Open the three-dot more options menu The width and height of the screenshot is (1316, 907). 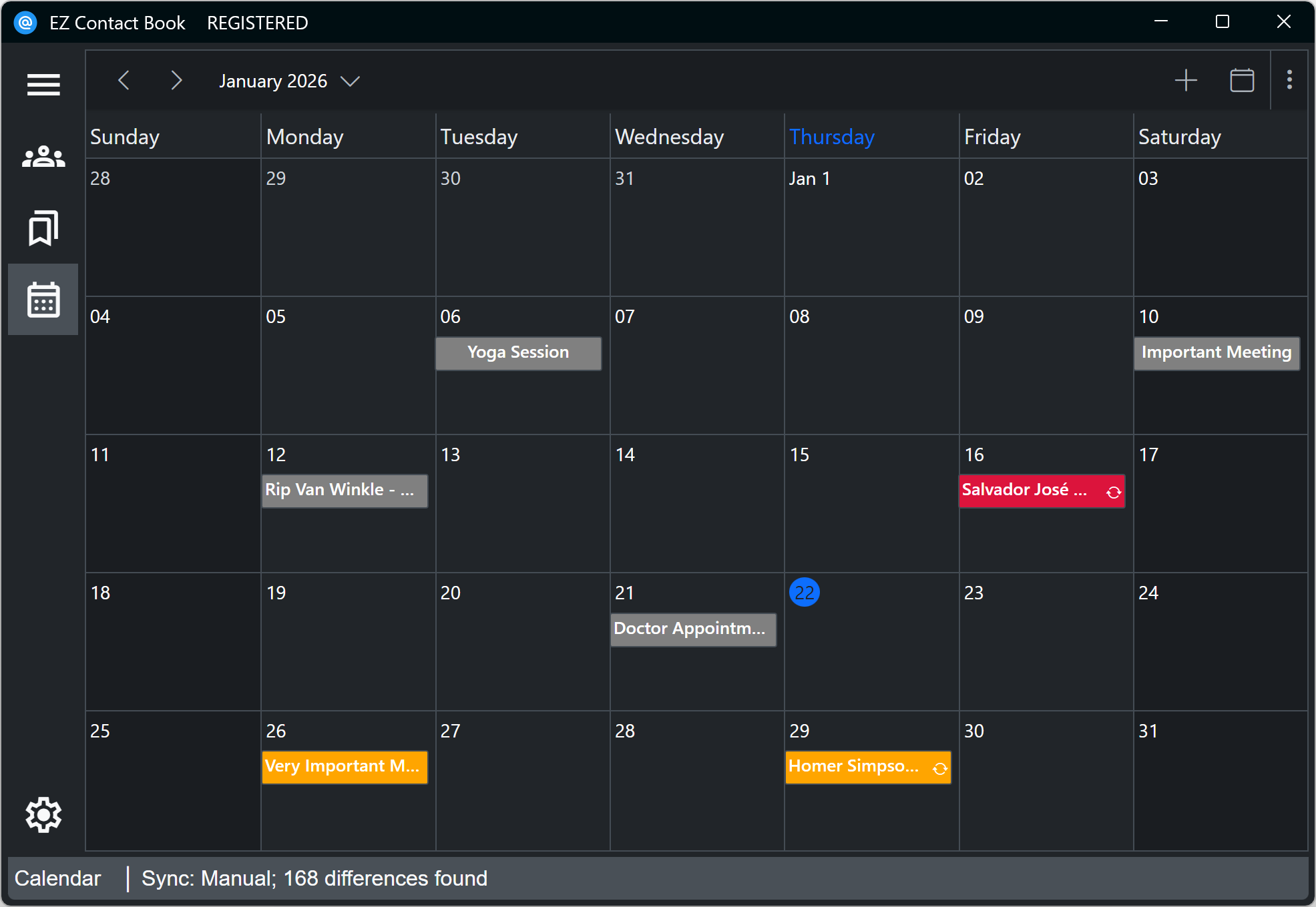tap(1289, 80)
